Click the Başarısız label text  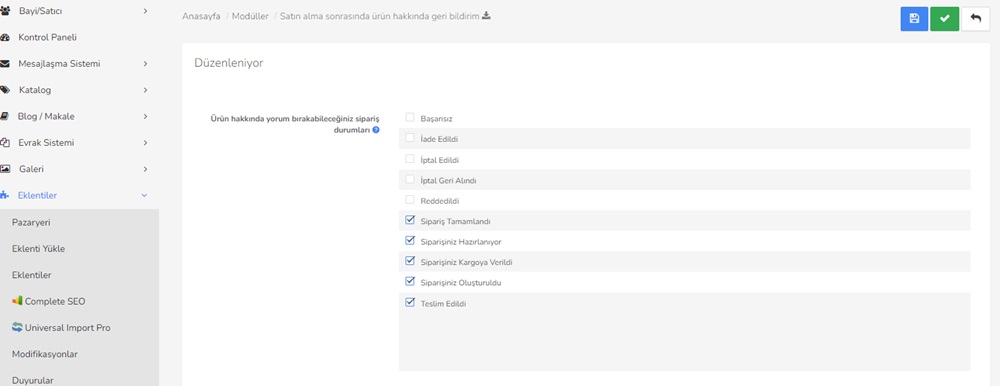437,119
